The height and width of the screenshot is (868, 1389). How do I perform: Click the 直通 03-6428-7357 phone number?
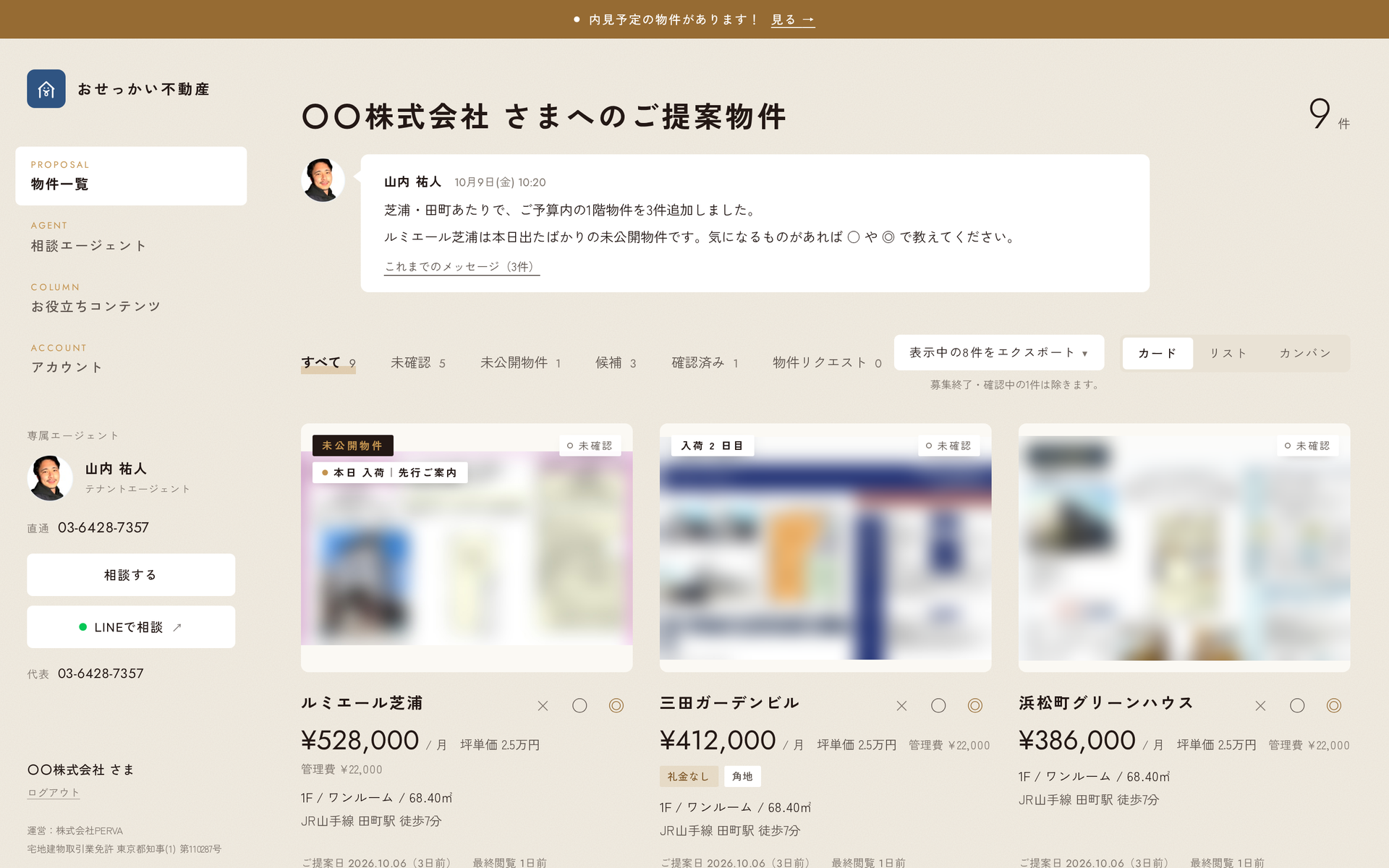click(103, 528)
